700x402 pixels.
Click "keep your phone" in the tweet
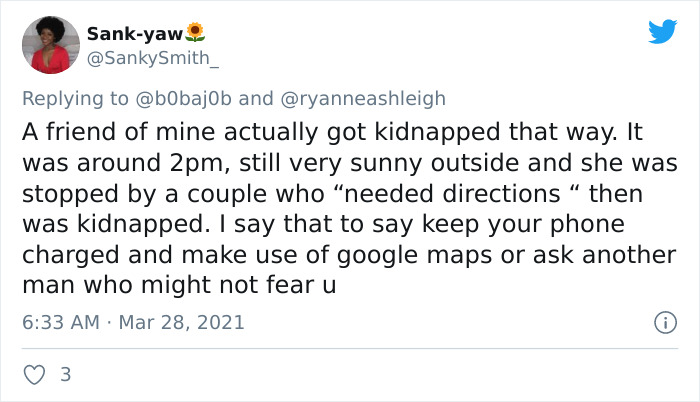click(x=523, y=225)
